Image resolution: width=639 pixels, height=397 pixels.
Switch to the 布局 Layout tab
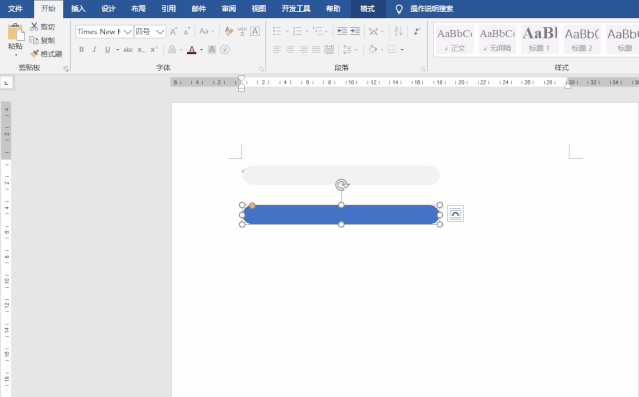click(138, 9)
